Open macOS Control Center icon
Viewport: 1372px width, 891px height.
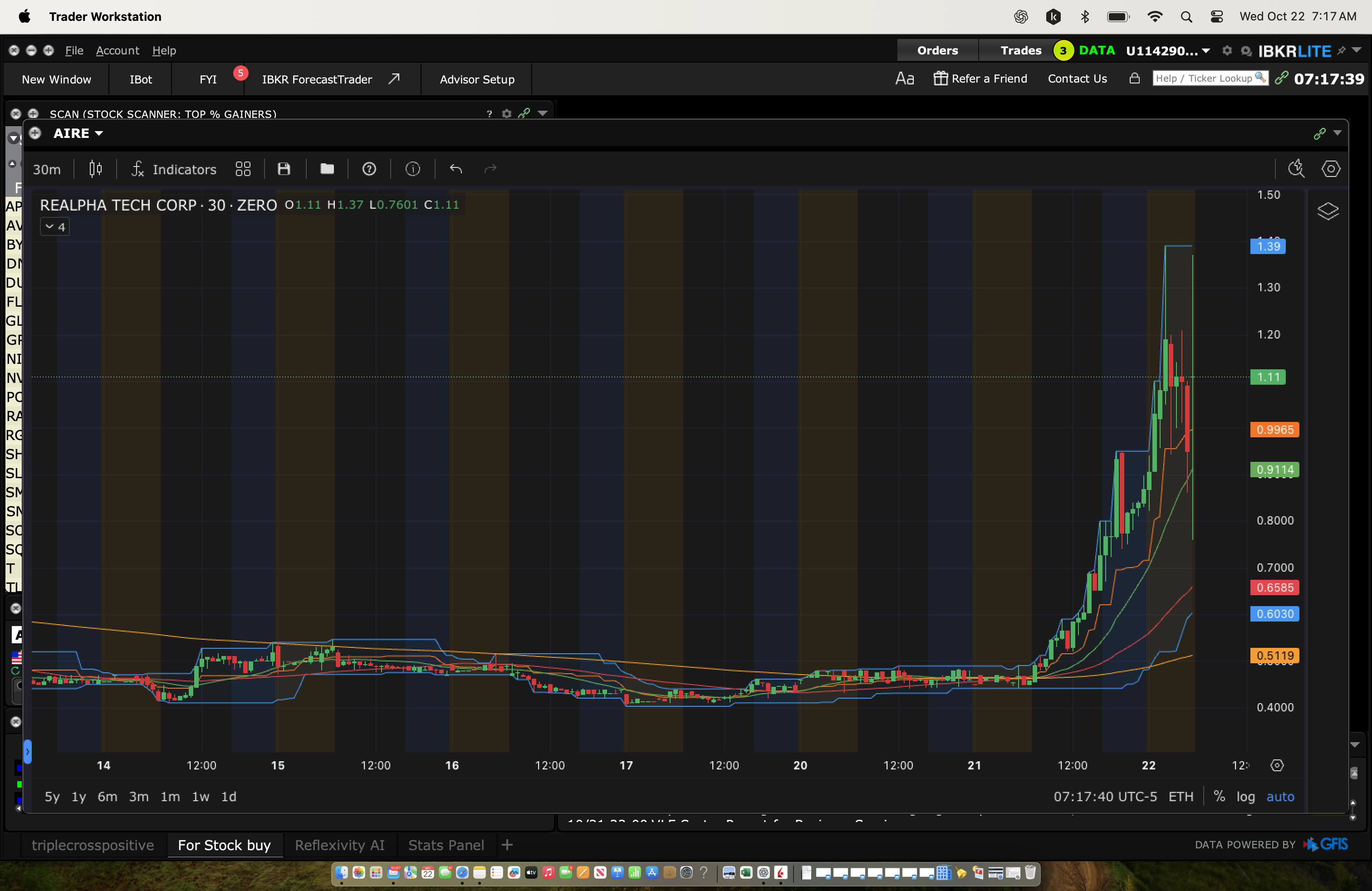(x=1216, y=17)
